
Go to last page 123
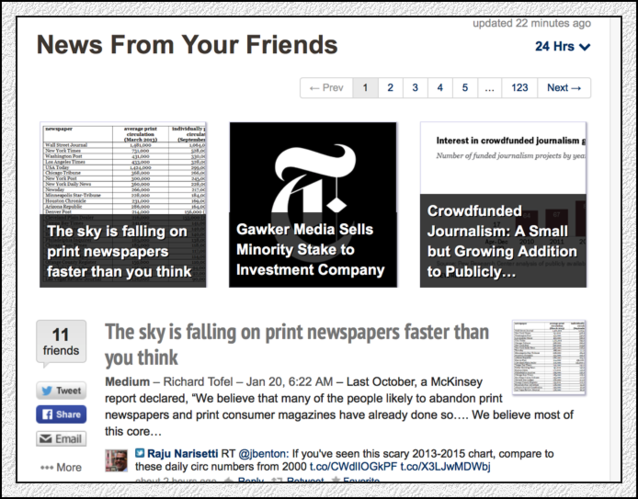tap(519, 88)
